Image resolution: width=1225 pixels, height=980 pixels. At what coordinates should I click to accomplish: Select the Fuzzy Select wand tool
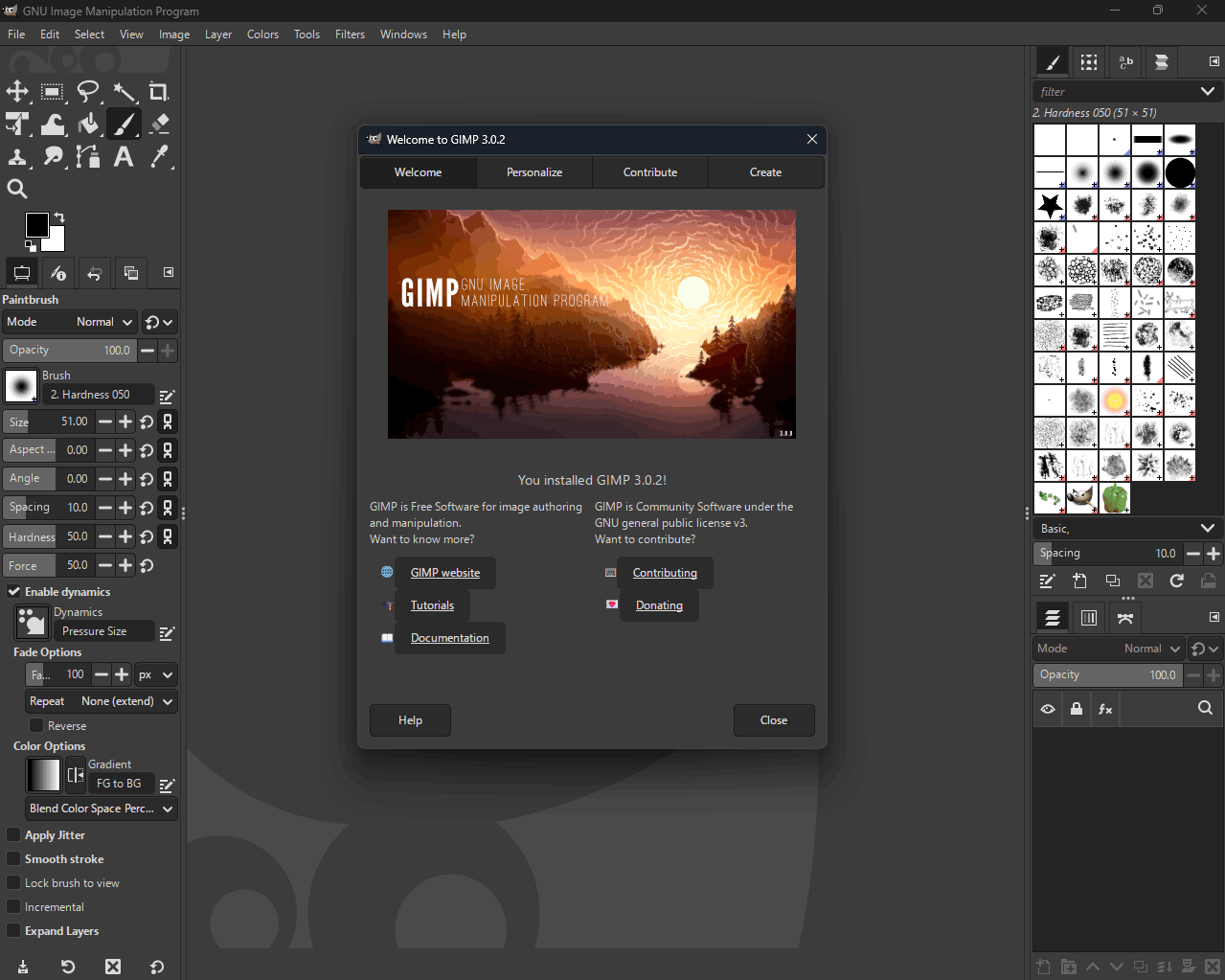pyautogui.click(x=124, y=92)
